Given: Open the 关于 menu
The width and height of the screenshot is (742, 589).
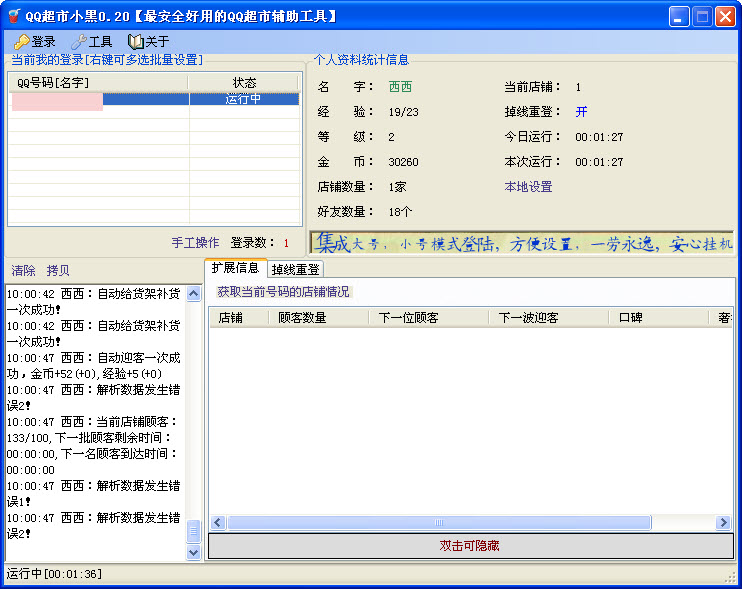Looking at the screenshot, I should 149,42.
